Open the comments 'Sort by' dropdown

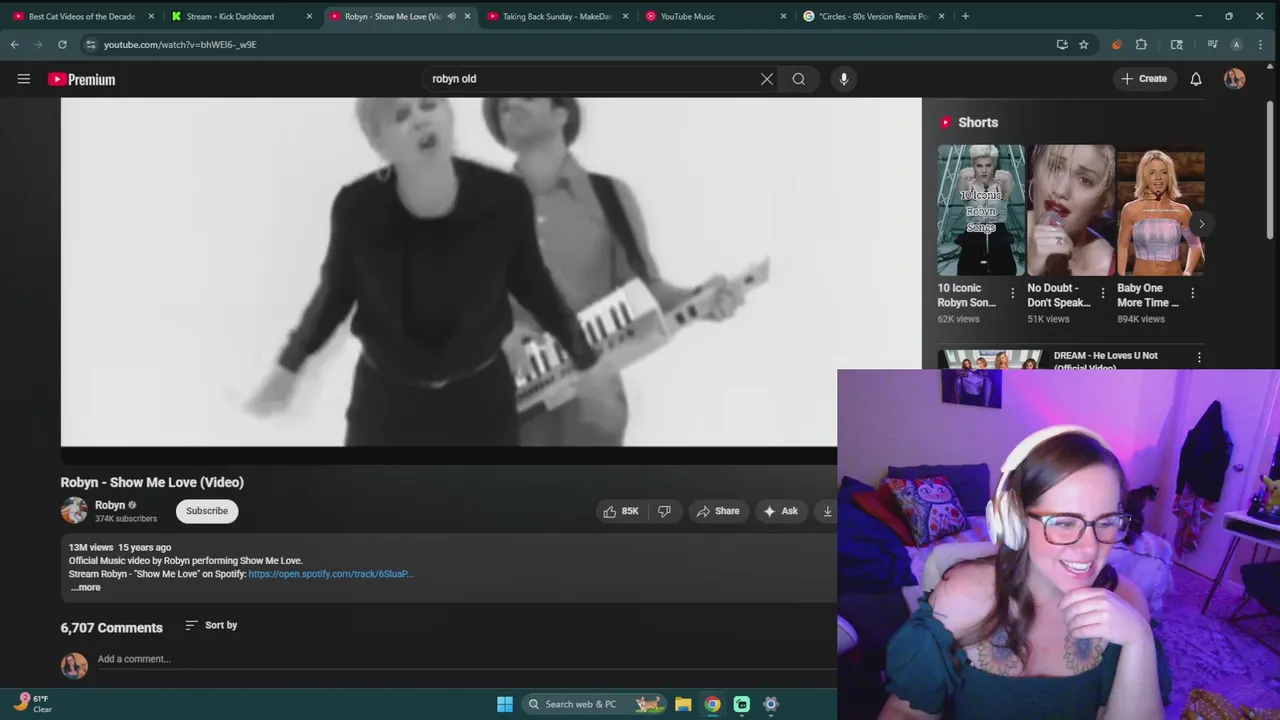click(211, 625)
